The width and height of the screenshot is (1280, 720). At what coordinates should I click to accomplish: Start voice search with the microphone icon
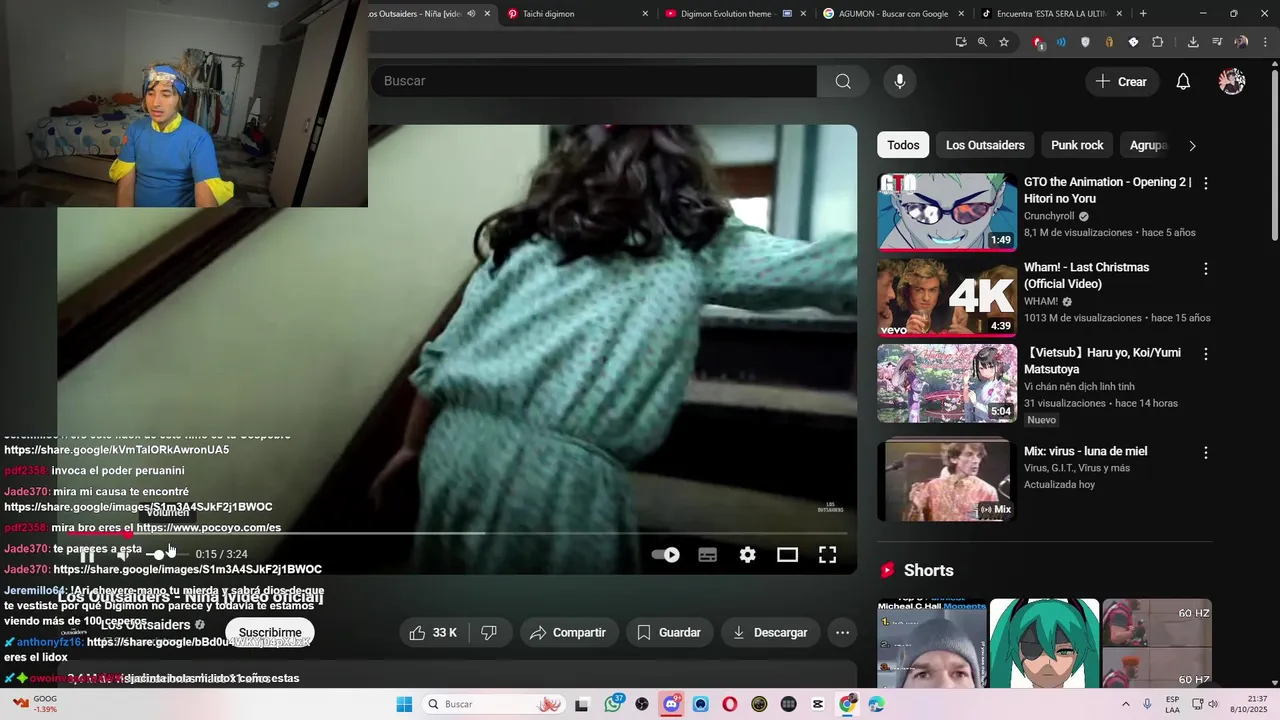pos(900,81)
